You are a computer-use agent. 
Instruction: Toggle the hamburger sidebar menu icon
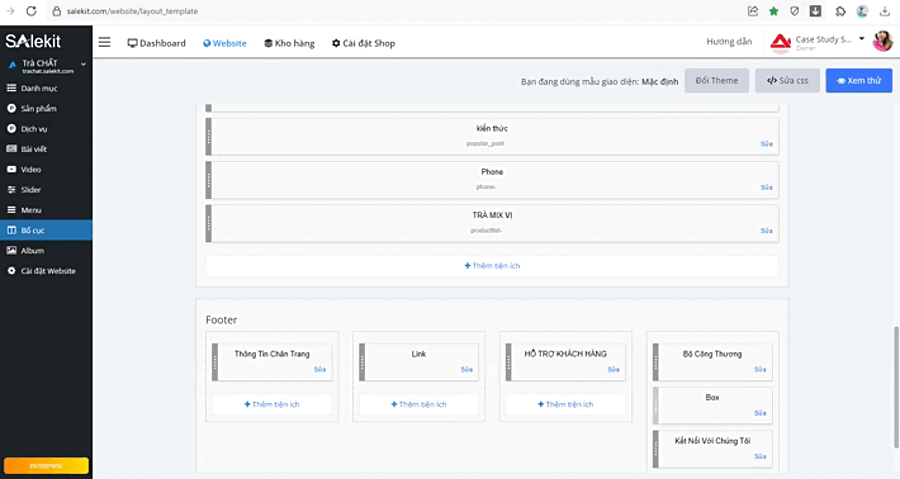(x=104, y=42)
